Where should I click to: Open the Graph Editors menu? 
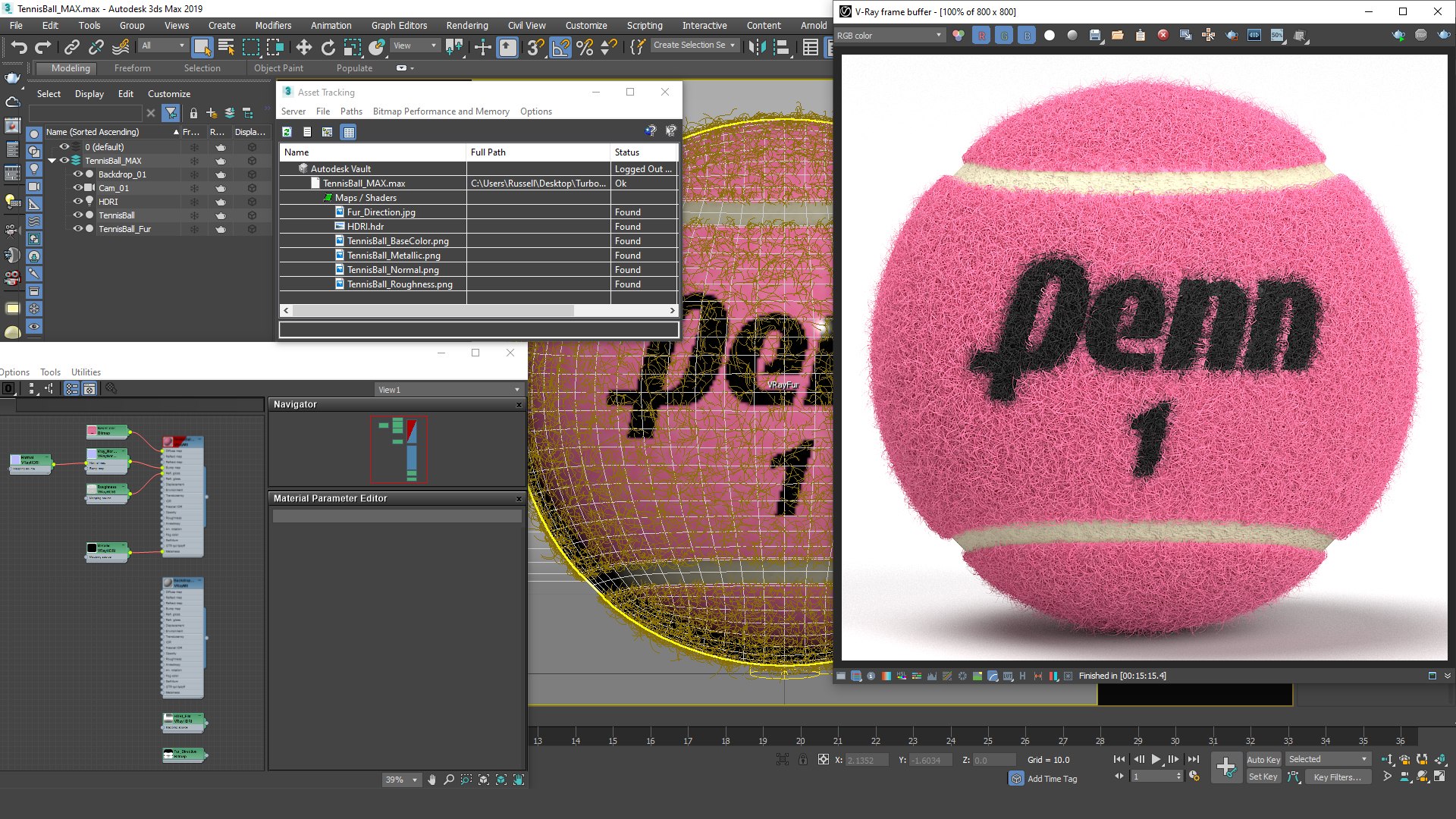pos(399,25)
